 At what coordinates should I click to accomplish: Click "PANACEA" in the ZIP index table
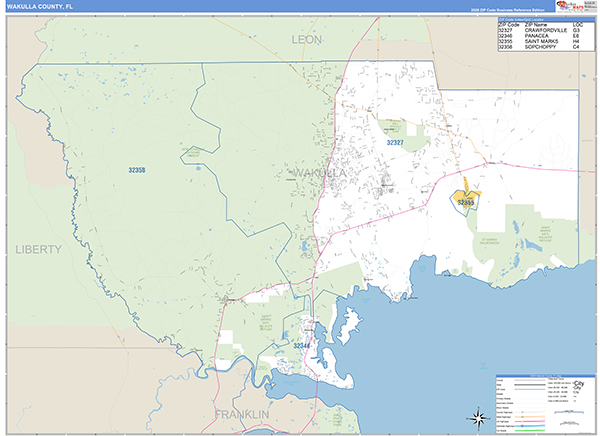pos(536,36)
